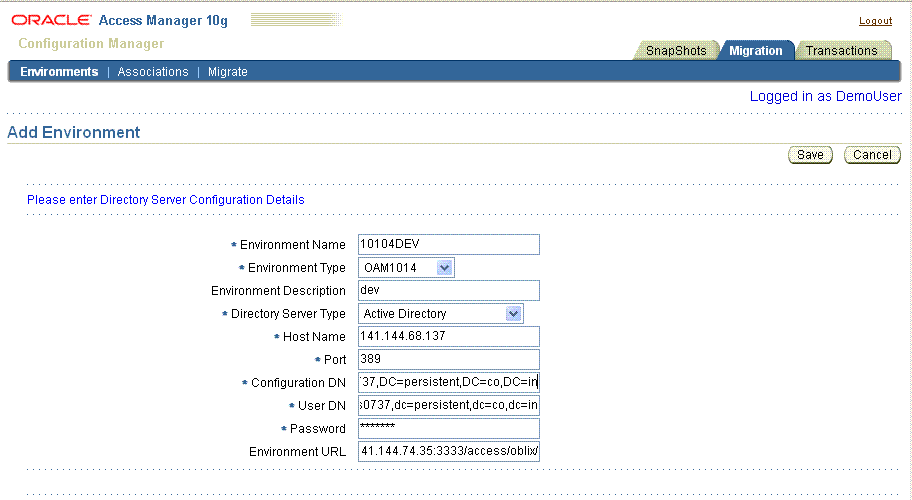Select the User DN input field

pos(448,405)
